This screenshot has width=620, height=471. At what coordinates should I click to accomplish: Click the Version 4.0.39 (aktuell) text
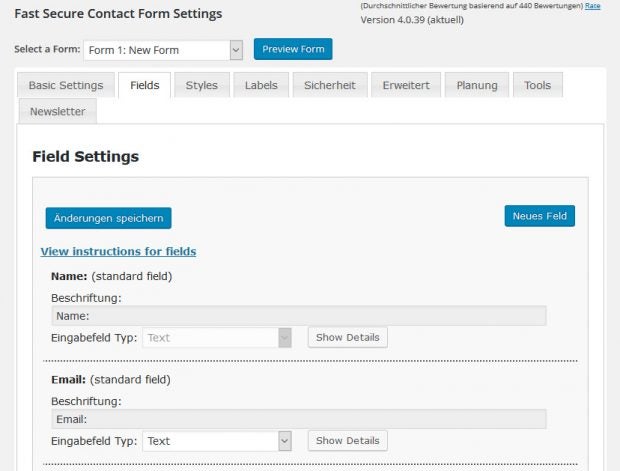coord(412,20)
